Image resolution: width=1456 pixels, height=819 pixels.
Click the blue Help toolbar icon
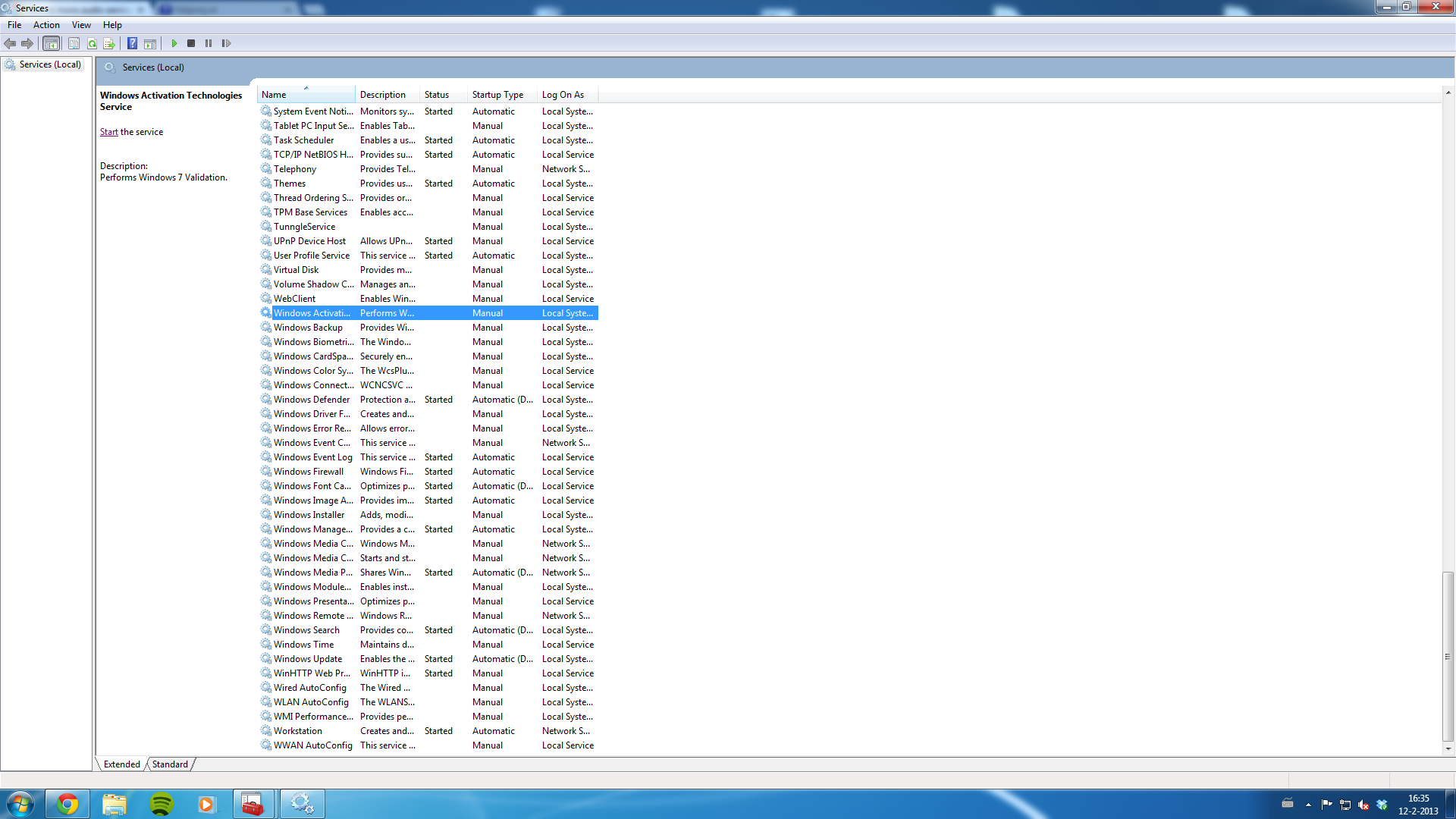pyautogui.click(x=132, y=43)
